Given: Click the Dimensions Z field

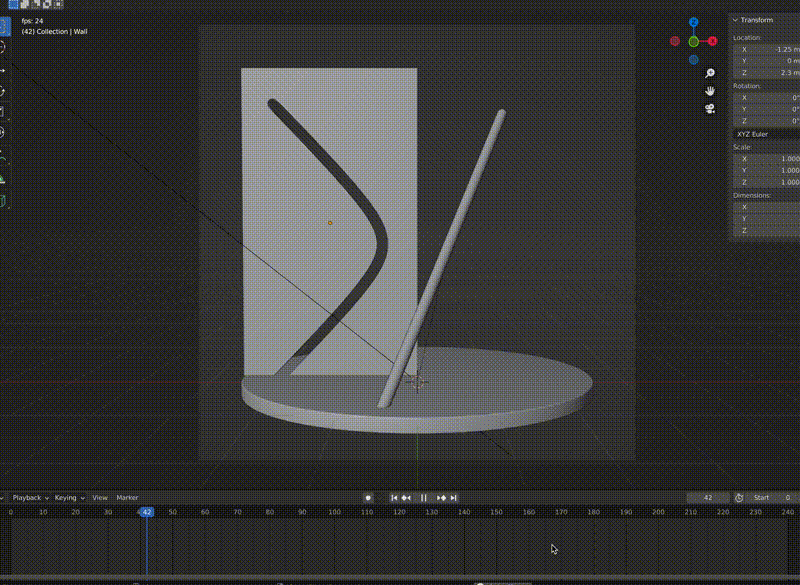Looking at the screenshot, I should 766,231.
